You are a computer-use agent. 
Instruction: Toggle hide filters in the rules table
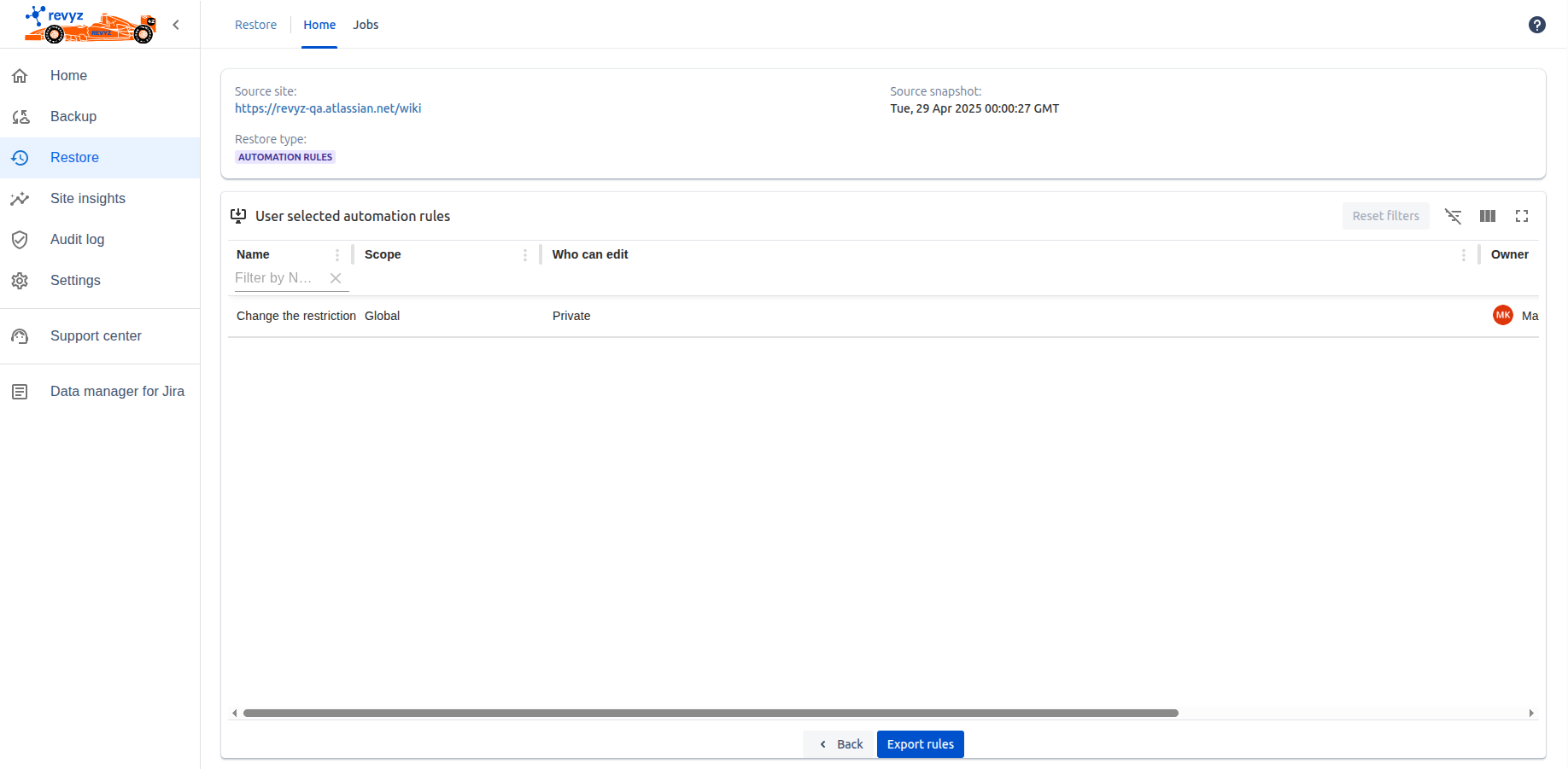point(1453,216)
